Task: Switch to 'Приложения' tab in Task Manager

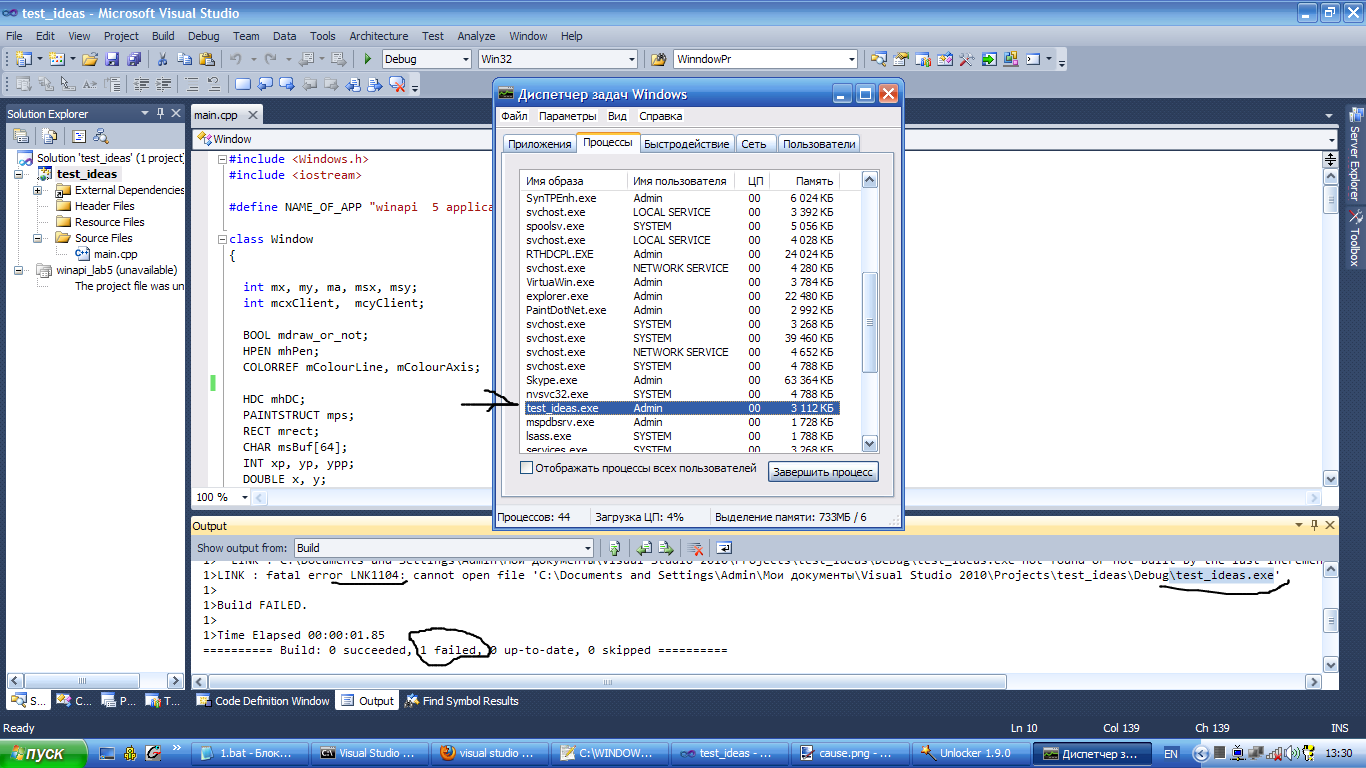Action: pos(539,144)
